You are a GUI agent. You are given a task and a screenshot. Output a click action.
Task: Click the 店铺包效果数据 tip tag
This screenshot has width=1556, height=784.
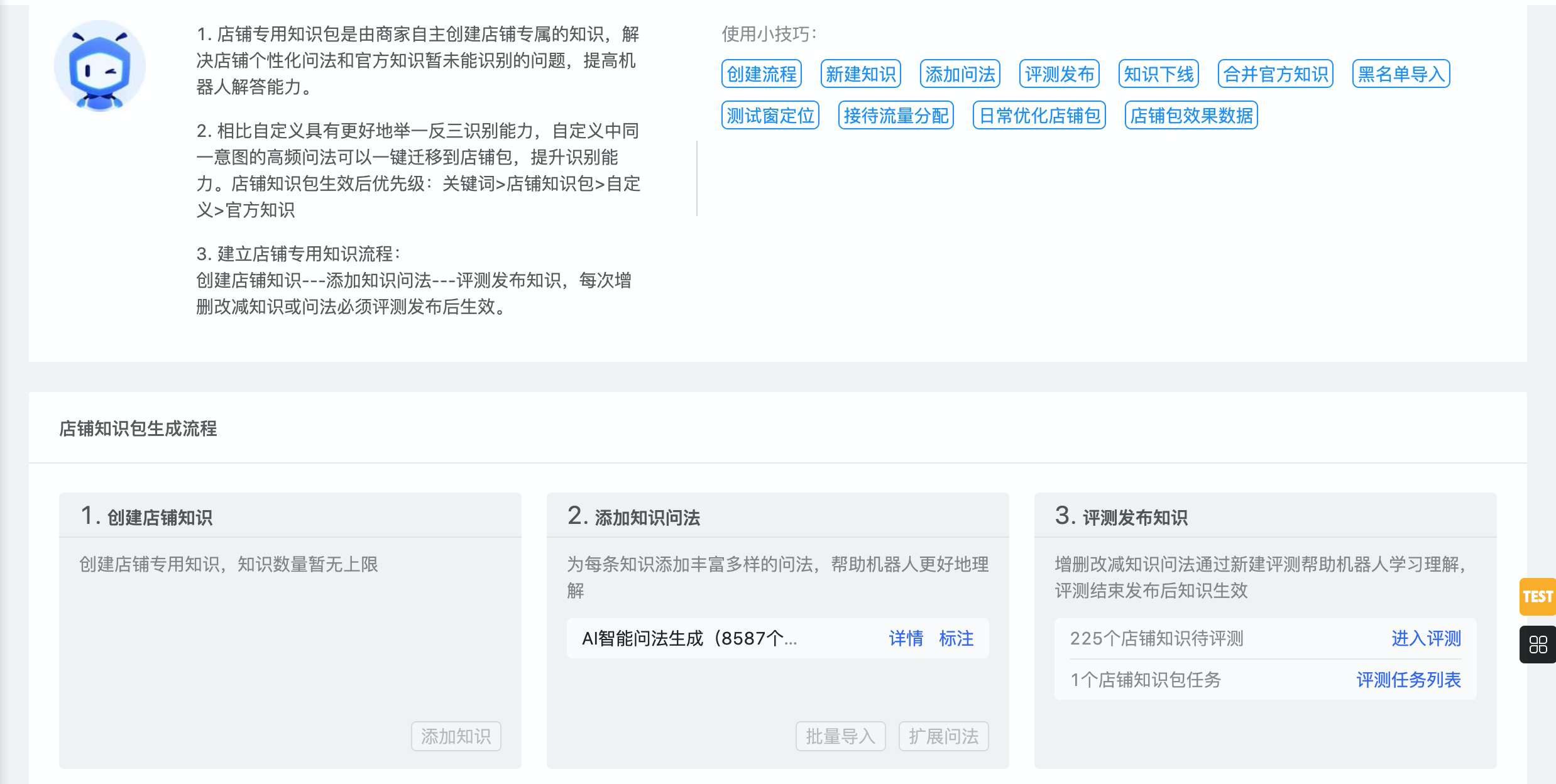click(1191, 116)
